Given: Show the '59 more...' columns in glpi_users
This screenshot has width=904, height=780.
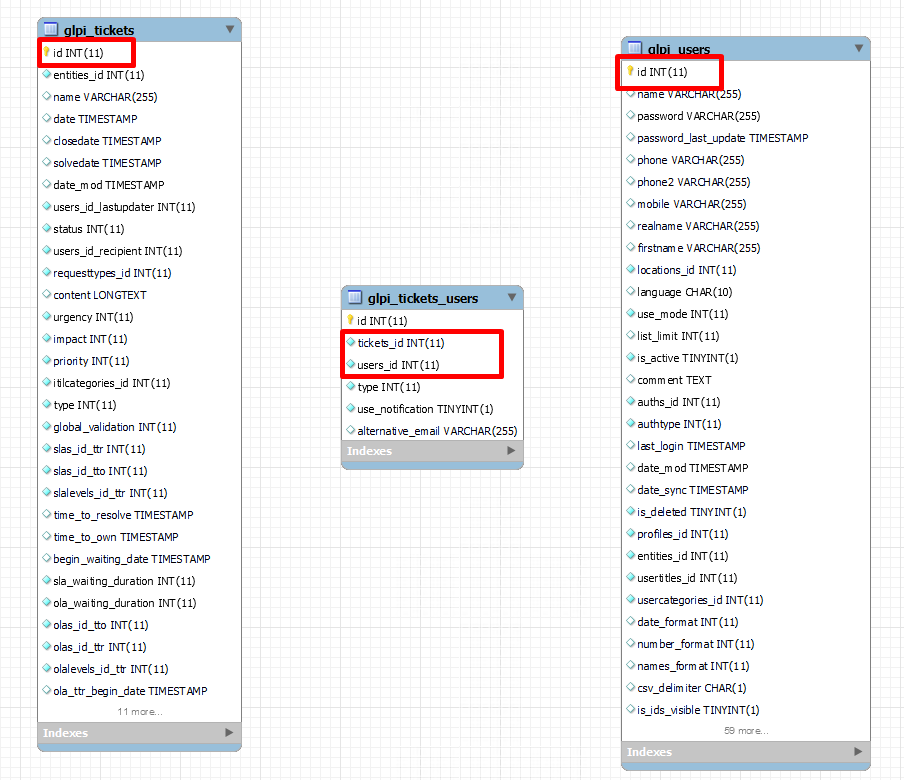Looking at the screenshot, I should [746, 731].
